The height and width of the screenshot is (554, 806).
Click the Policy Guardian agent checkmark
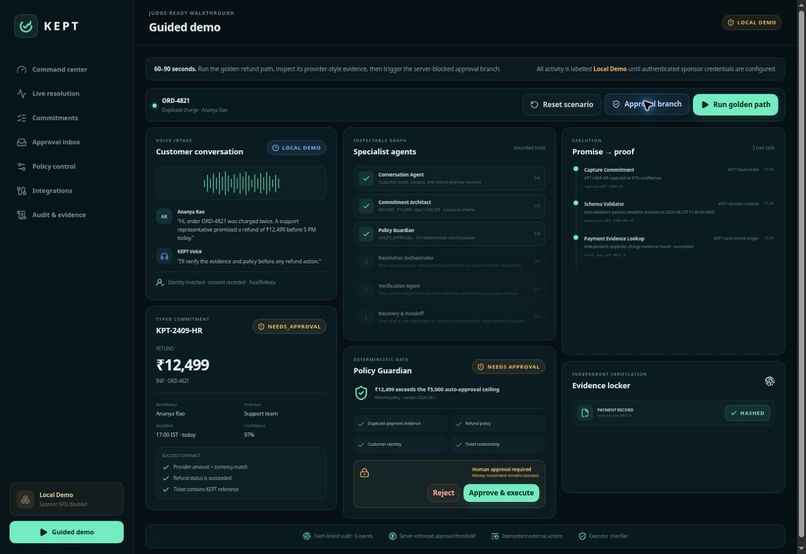tap(366, 234)
